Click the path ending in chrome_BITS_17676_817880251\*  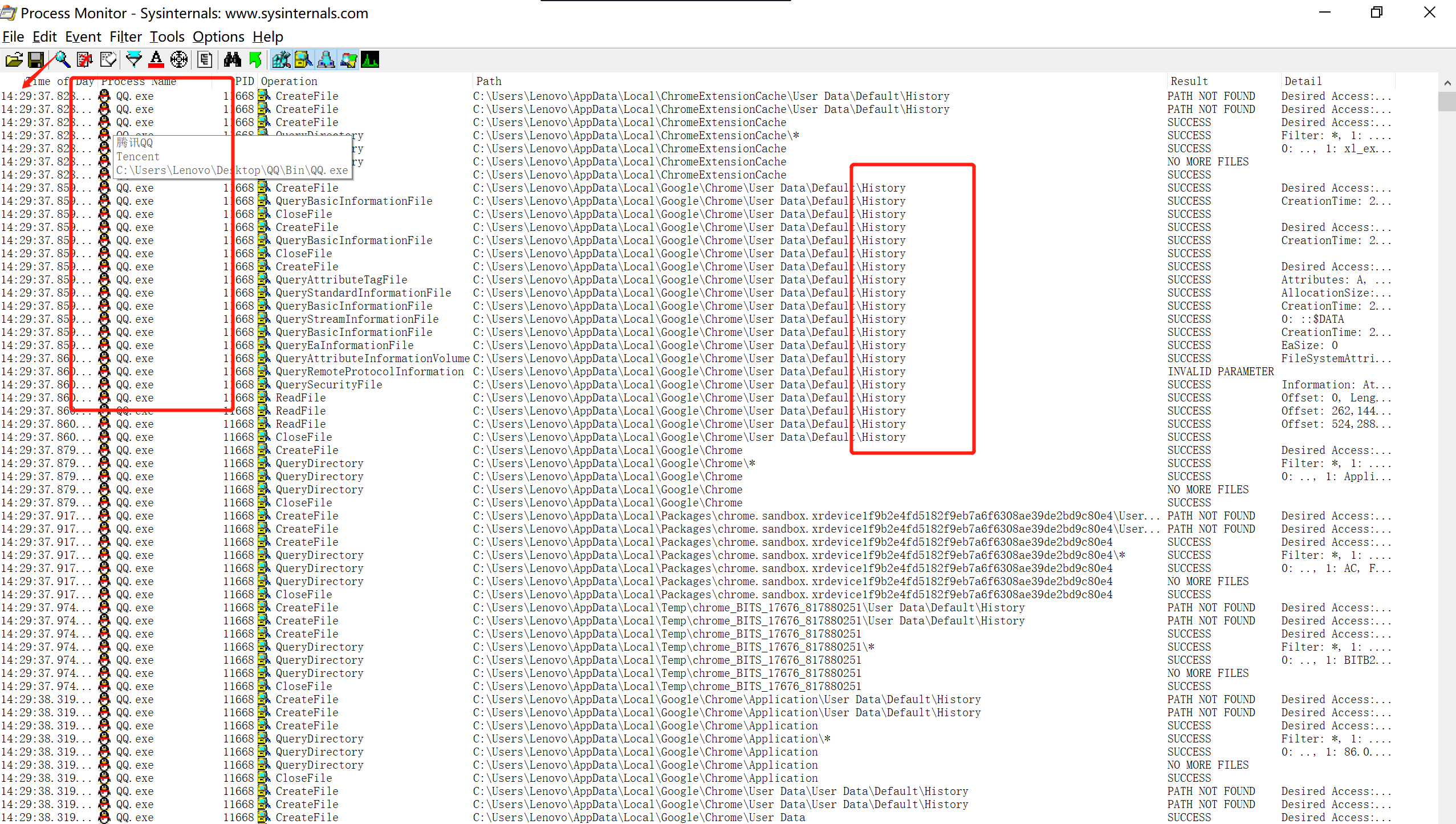pos(674,647)
